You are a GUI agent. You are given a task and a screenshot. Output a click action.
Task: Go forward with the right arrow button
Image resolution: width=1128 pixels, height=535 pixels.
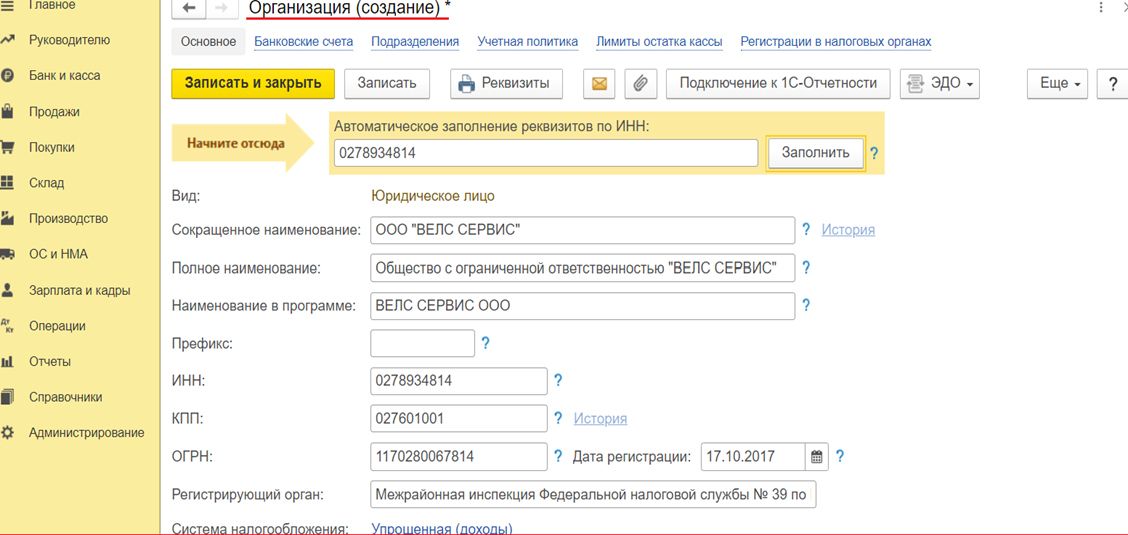222,8
